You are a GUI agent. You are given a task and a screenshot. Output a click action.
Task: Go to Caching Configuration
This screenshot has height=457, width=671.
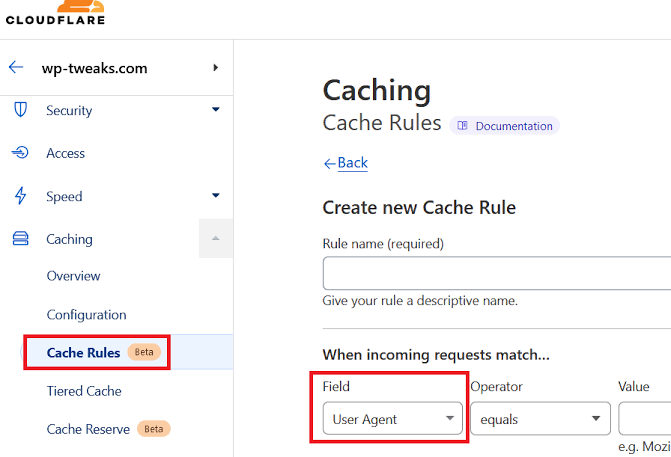86,315
